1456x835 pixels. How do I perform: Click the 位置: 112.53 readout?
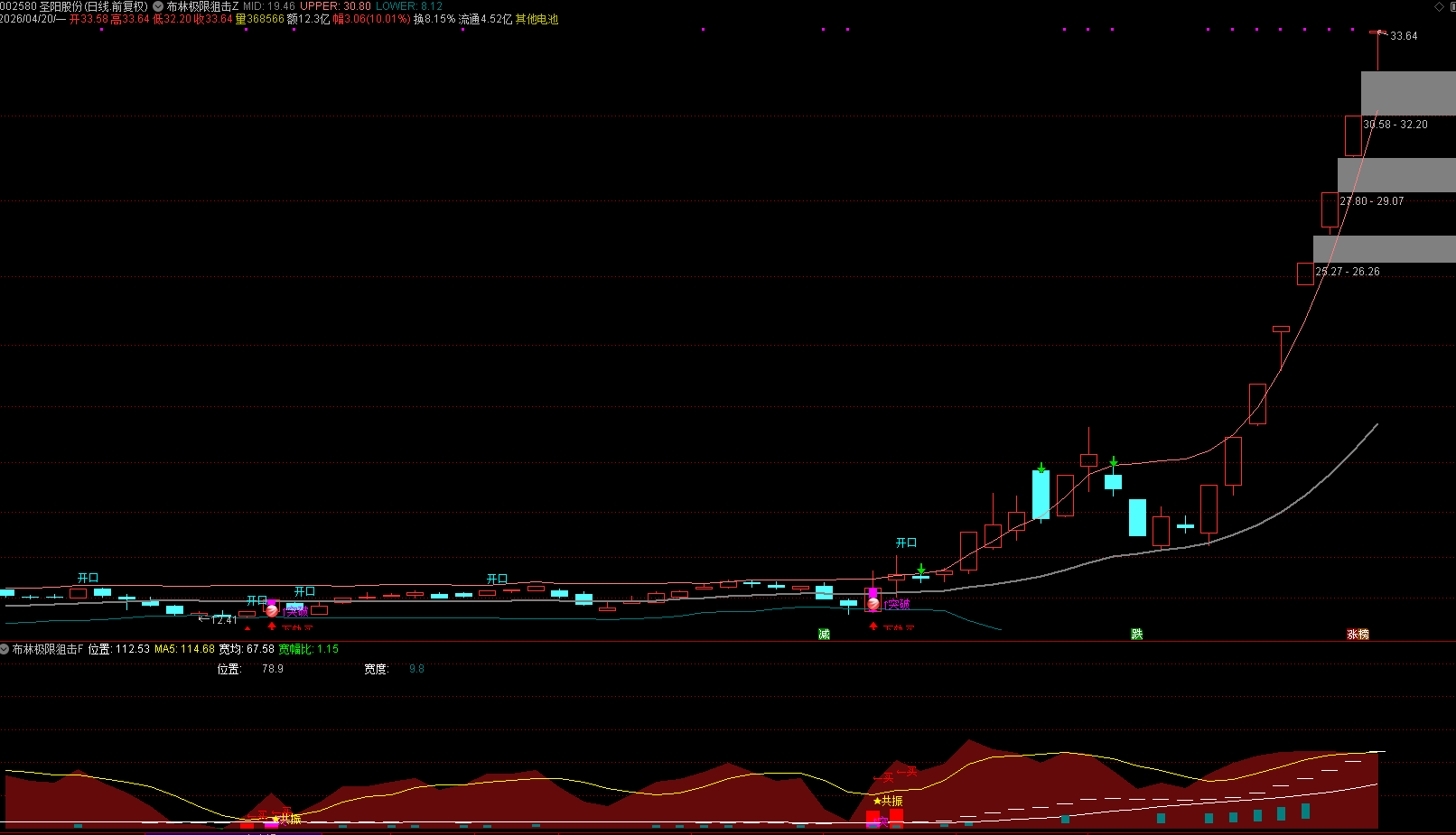tap(118, 649)
